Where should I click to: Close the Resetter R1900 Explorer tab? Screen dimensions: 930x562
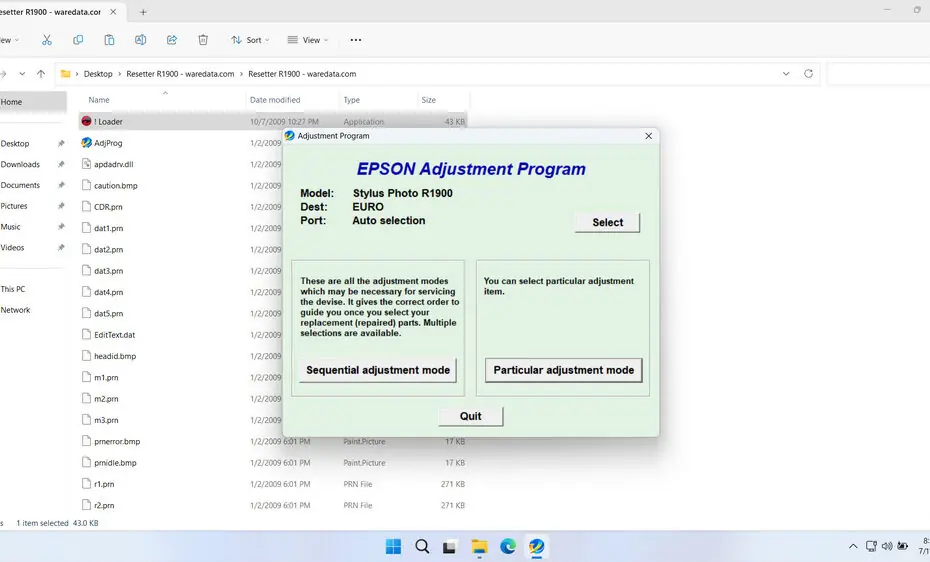(x=113, y=12)
